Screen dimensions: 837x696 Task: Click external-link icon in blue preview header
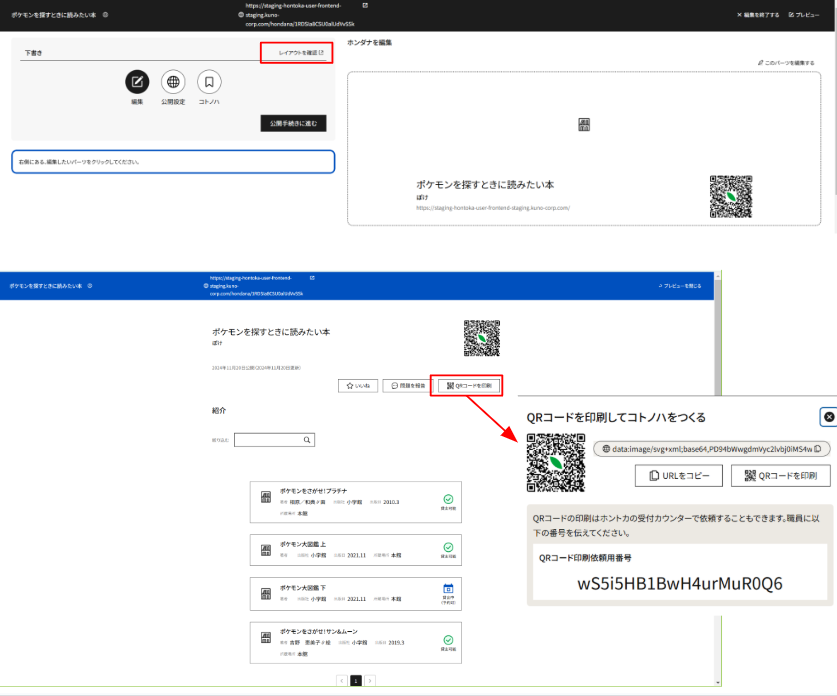coord(312,278)
